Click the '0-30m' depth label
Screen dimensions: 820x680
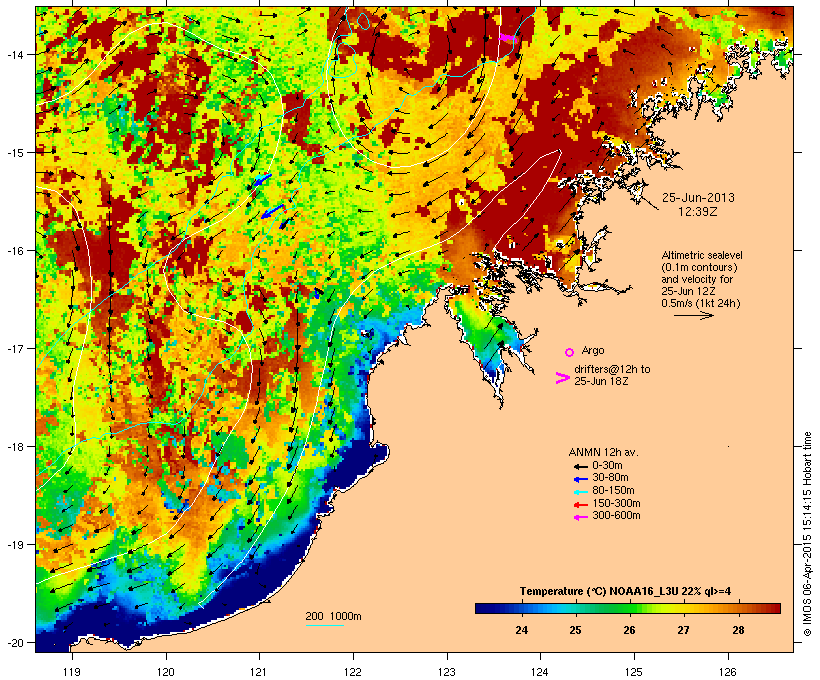(607, 465)
